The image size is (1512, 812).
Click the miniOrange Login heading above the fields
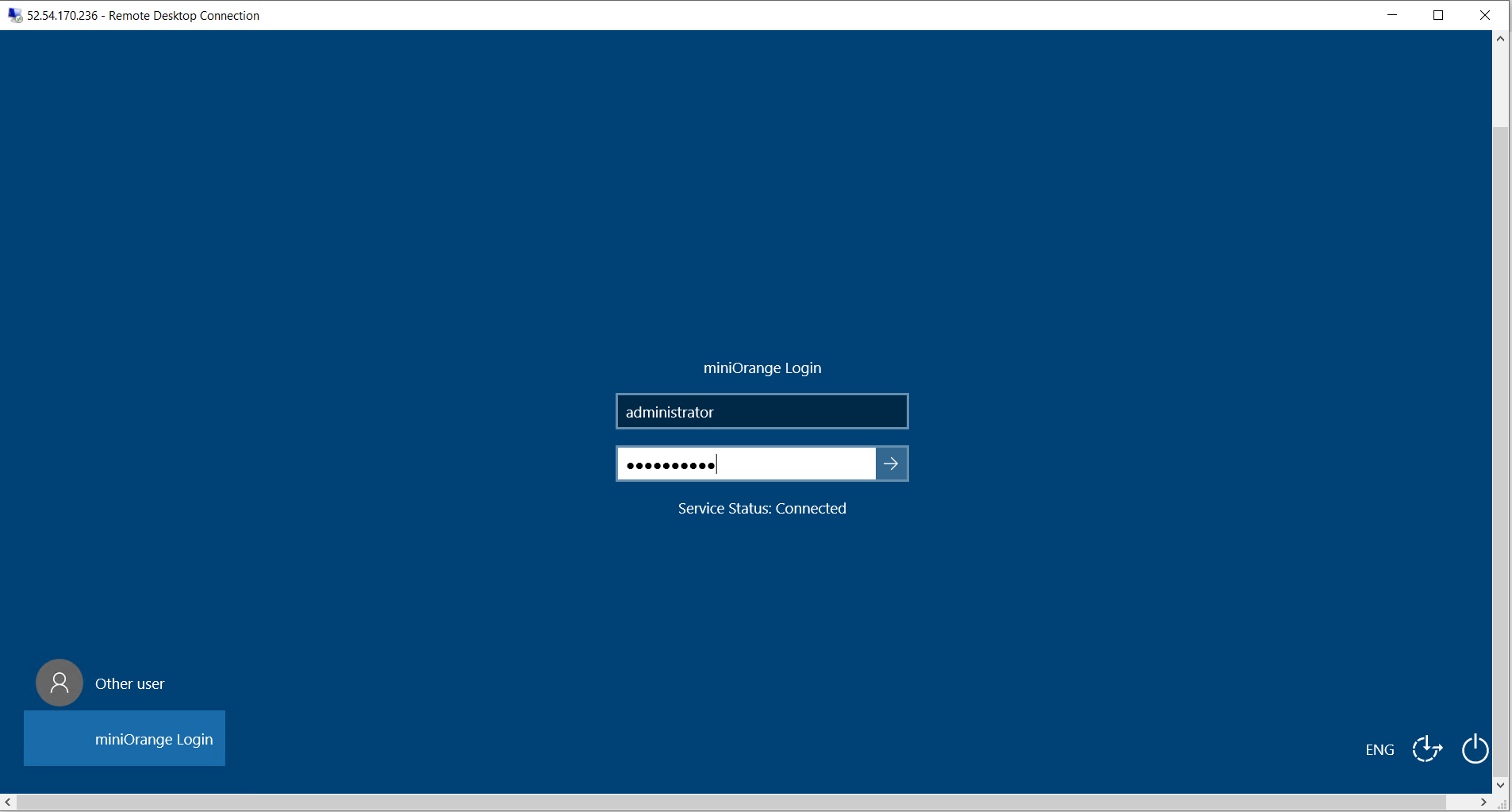[762, 368]
